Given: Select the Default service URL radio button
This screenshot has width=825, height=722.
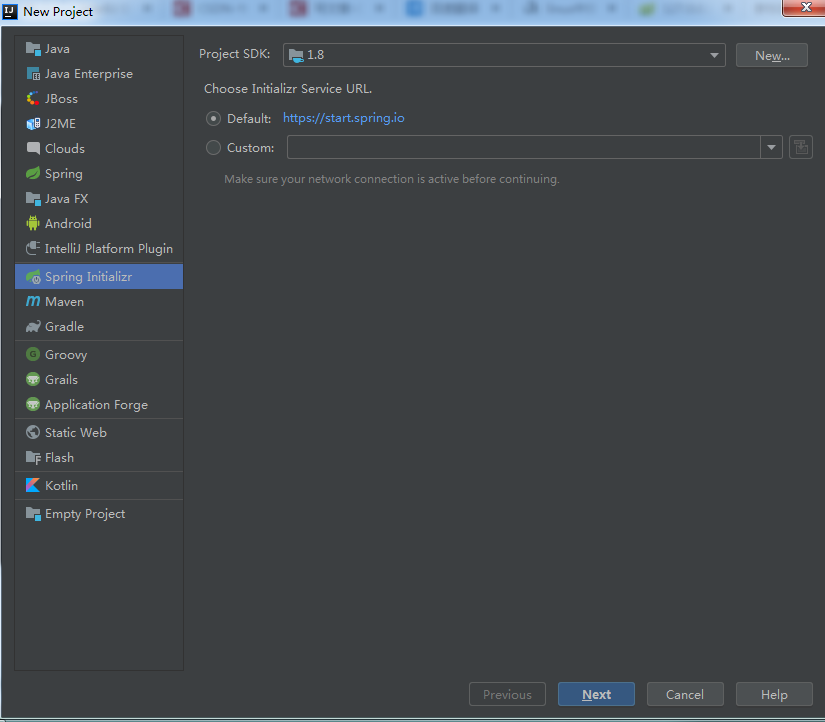Looking at the screenshot, I should [x=213, y=118].
